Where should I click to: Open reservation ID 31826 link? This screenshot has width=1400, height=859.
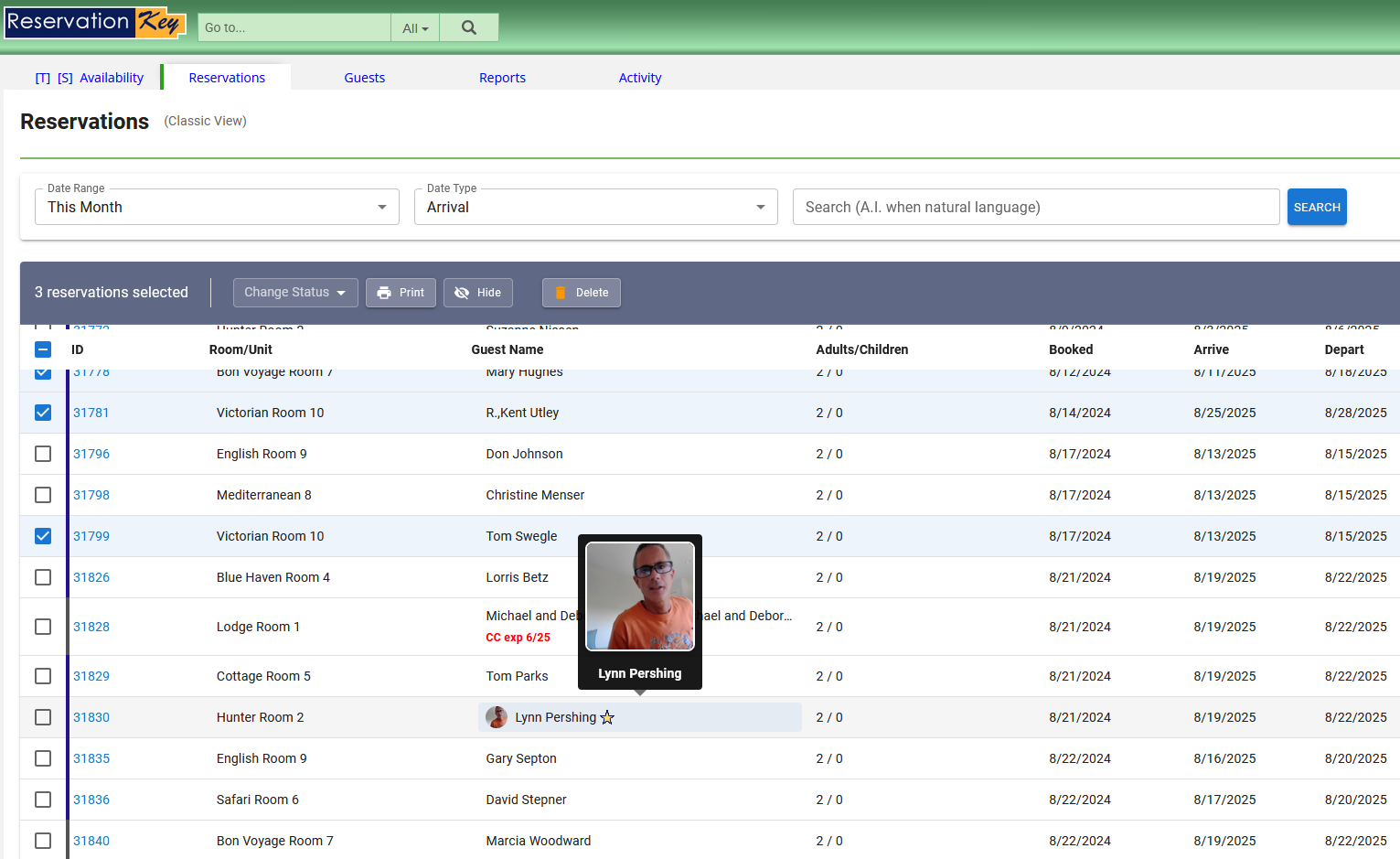pos(91,577)
